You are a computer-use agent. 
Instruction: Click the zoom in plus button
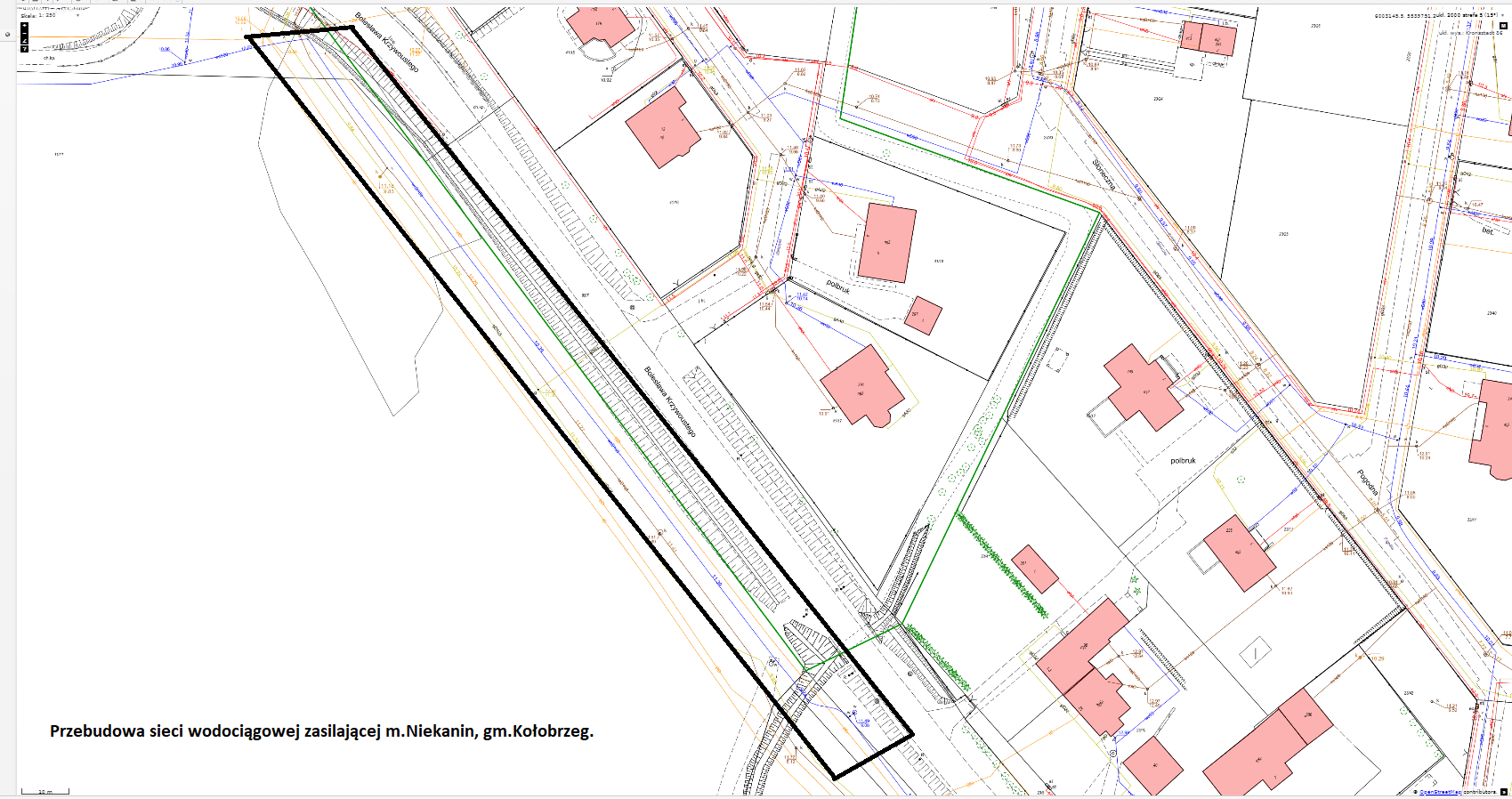tap(24, 26)
